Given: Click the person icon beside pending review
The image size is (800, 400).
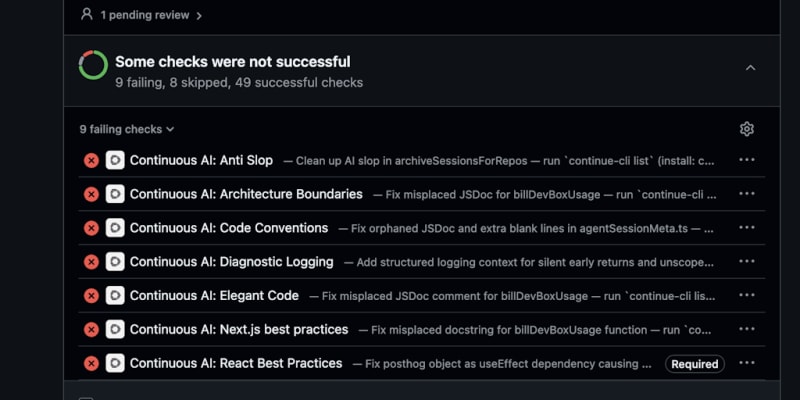Looking at the screenshot, I should tap(87, 15).
